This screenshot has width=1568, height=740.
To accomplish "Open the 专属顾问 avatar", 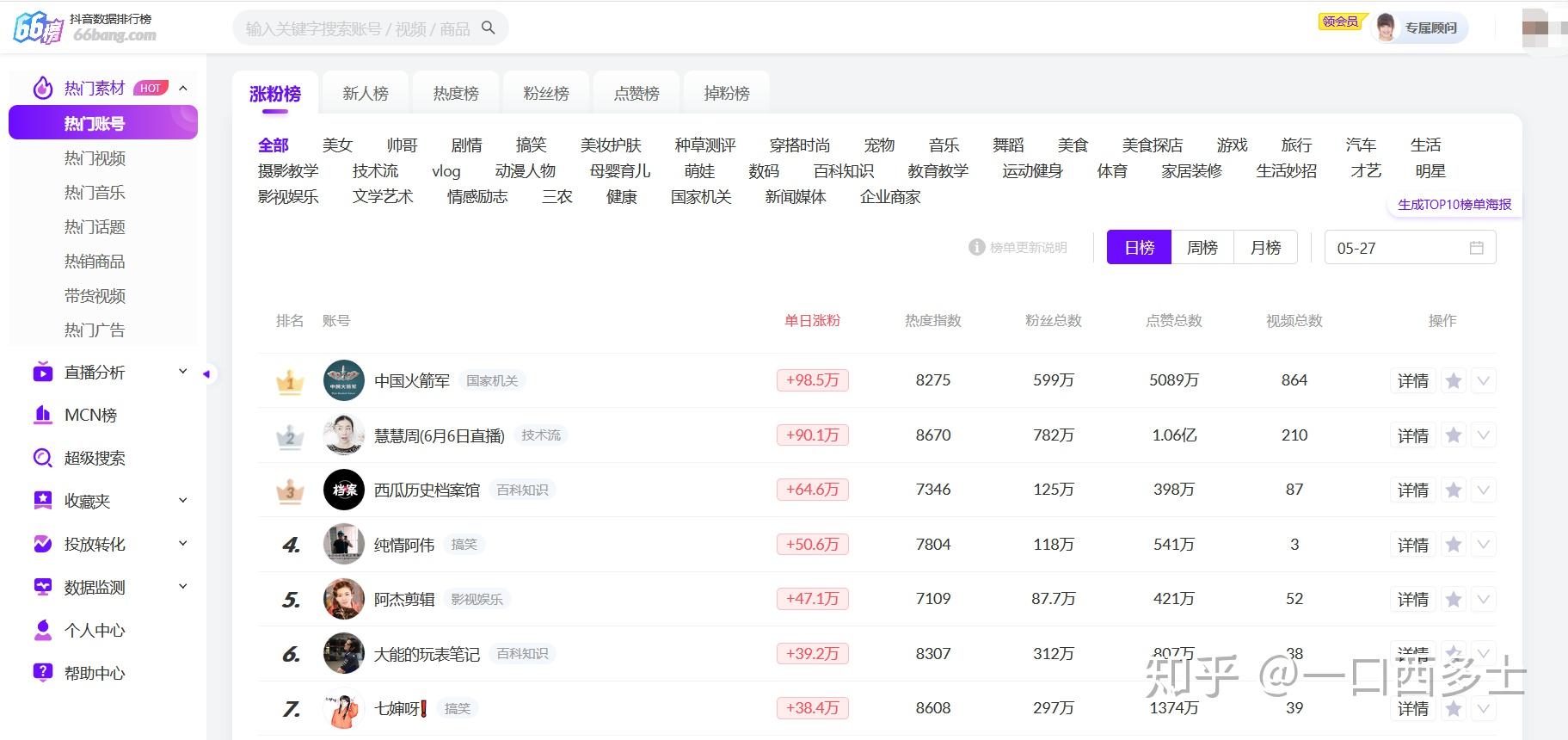I will tap(1386, 28).
